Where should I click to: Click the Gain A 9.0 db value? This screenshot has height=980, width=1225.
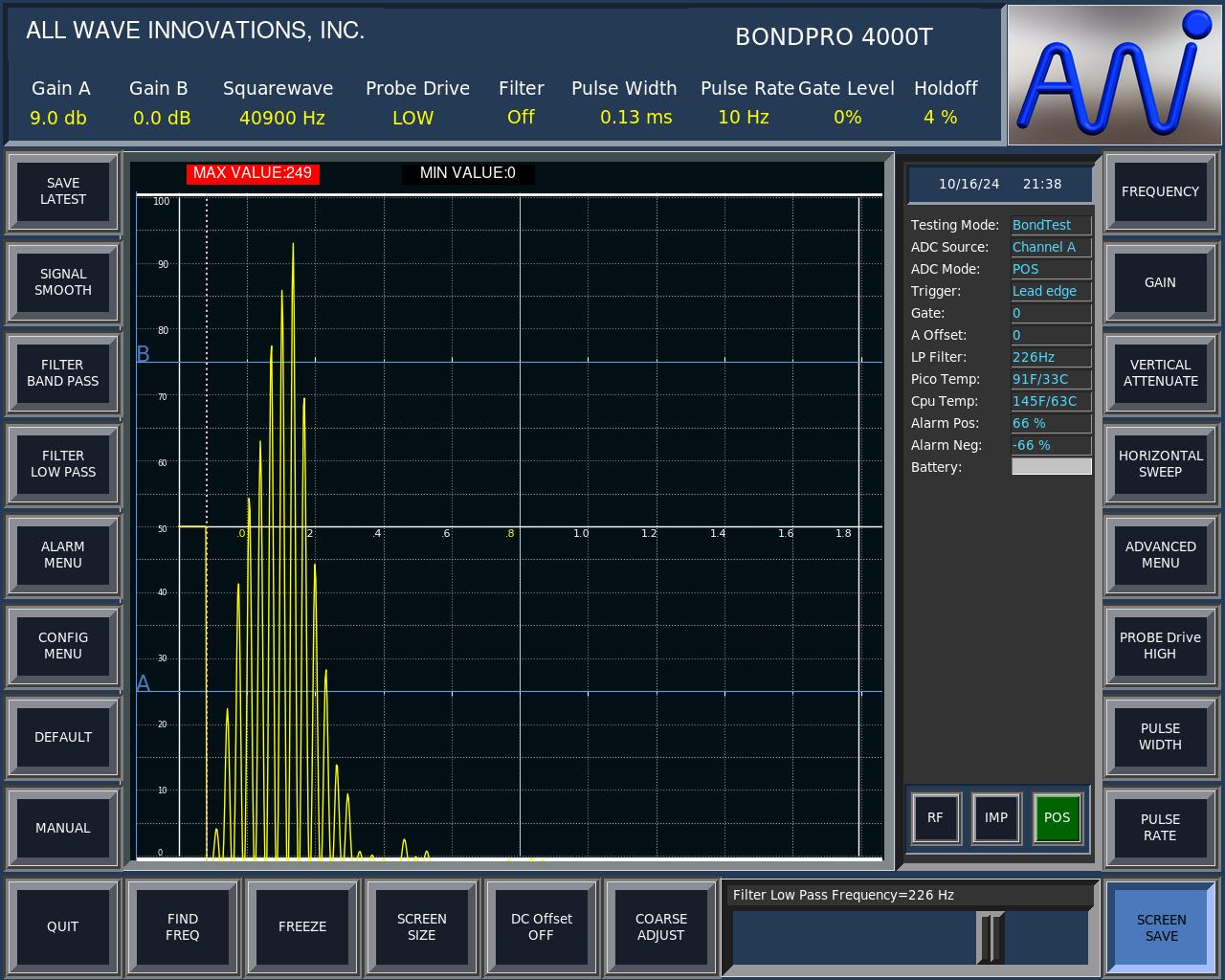(58, 118)
